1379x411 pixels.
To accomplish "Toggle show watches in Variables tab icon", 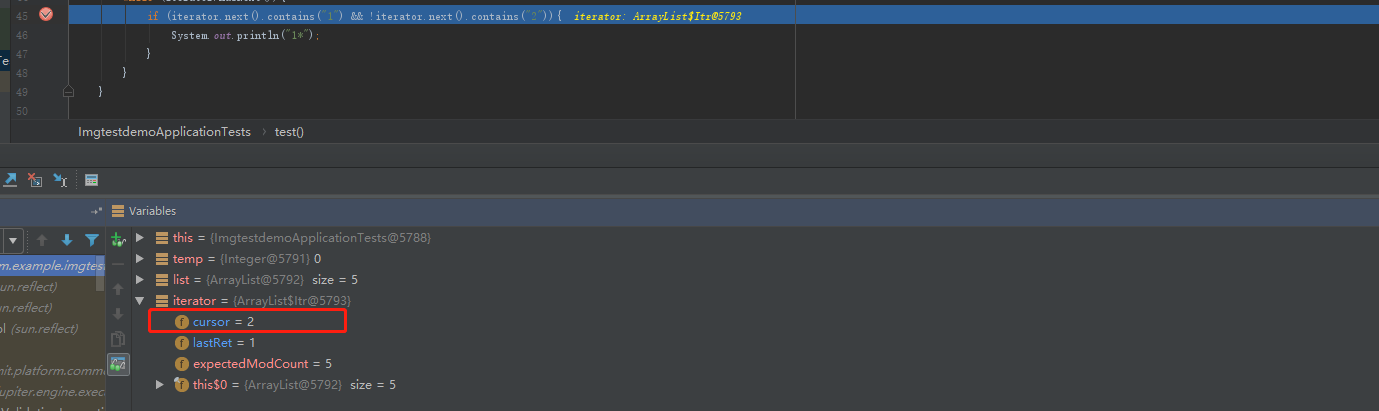I will [x=118, y=364].
